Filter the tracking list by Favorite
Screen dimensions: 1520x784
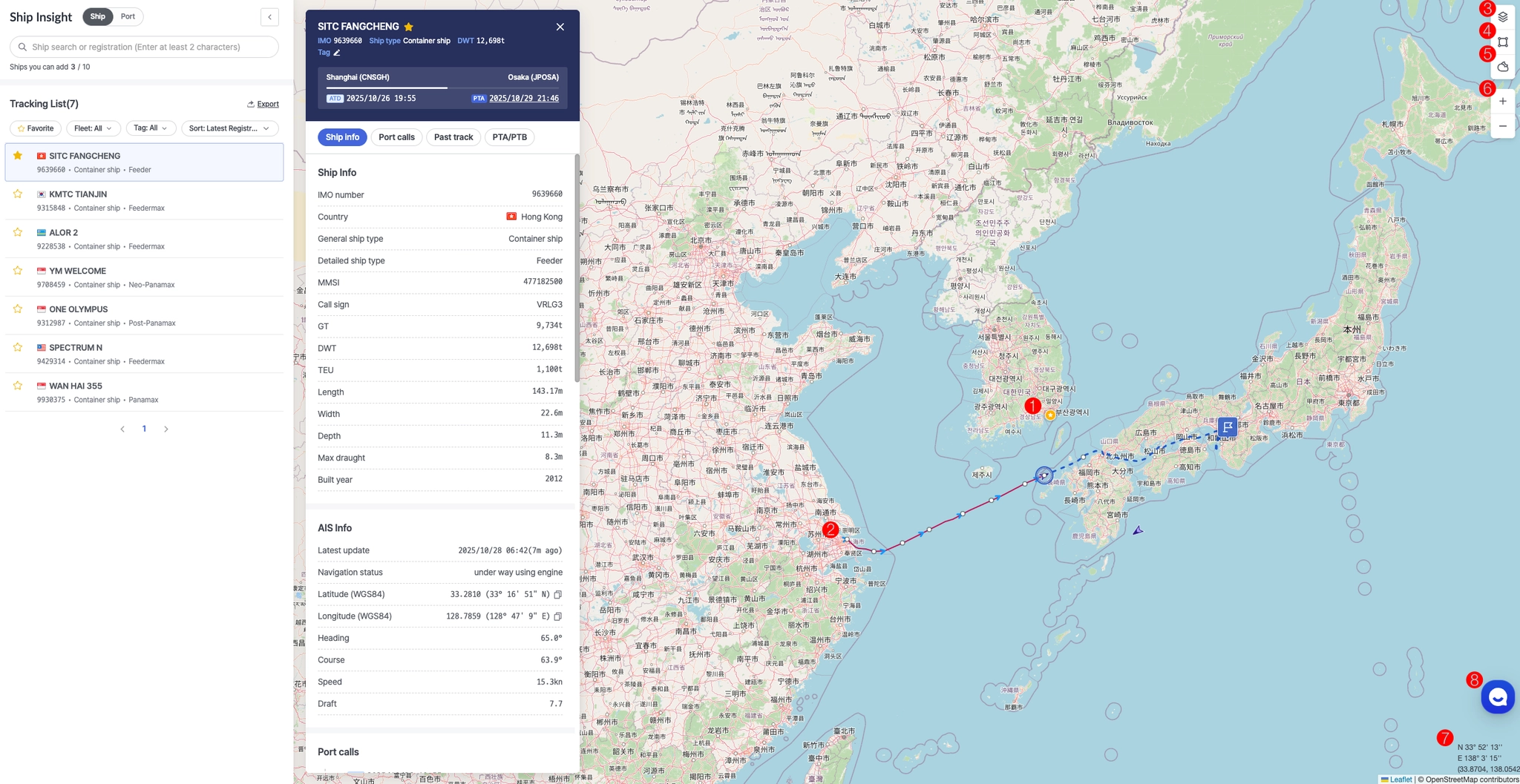[x=36, y=128]
